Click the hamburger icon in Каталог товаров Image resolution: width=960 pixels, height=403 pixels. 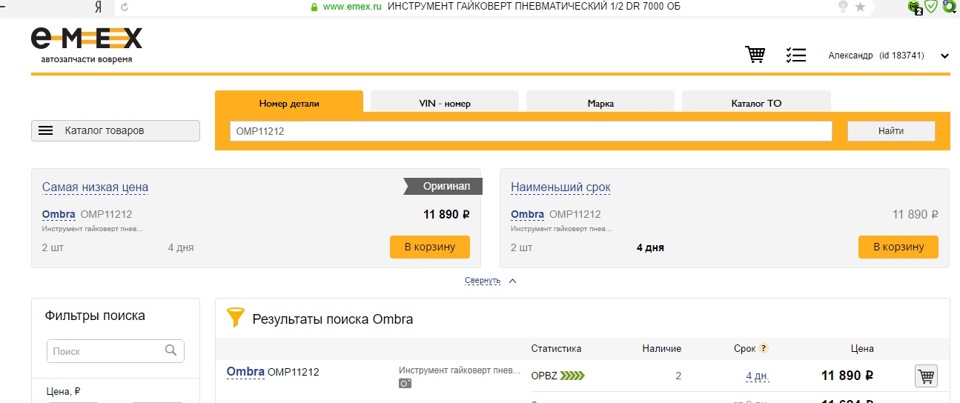(x=45, y=131)
